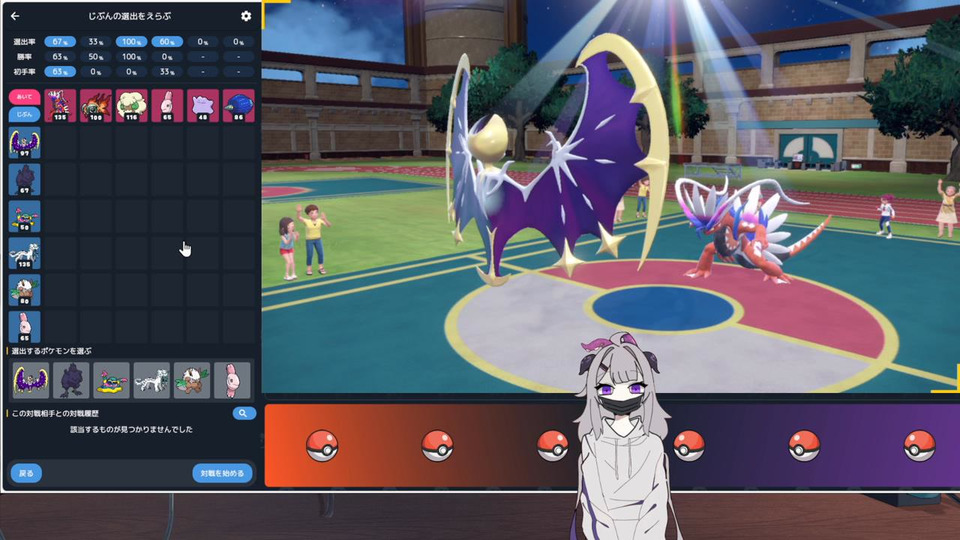Search battle history with the magnifier button
Screen dimensions: 960x540
click(x=244, y=413)
